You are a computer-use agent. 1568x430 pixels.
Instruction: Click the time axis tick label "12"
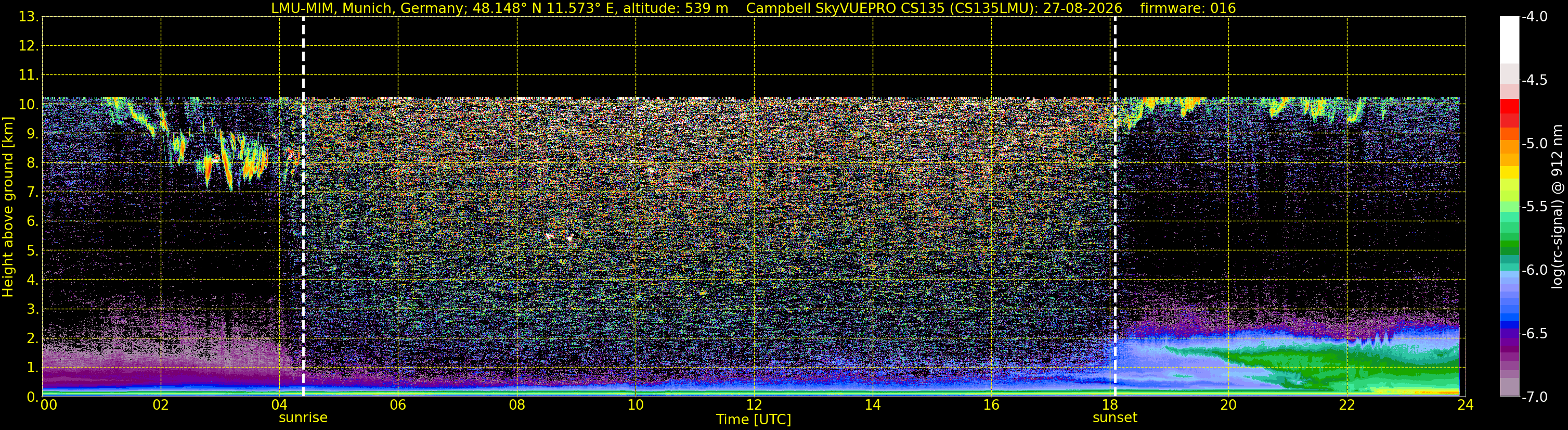point(754,405)
